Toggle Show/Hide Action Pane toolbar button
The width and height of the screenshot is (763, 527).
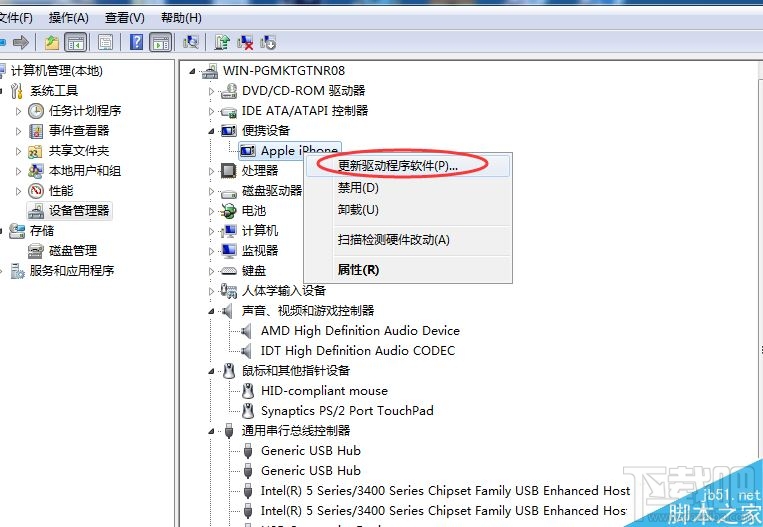pyautogui.click(x=161, y=43)
